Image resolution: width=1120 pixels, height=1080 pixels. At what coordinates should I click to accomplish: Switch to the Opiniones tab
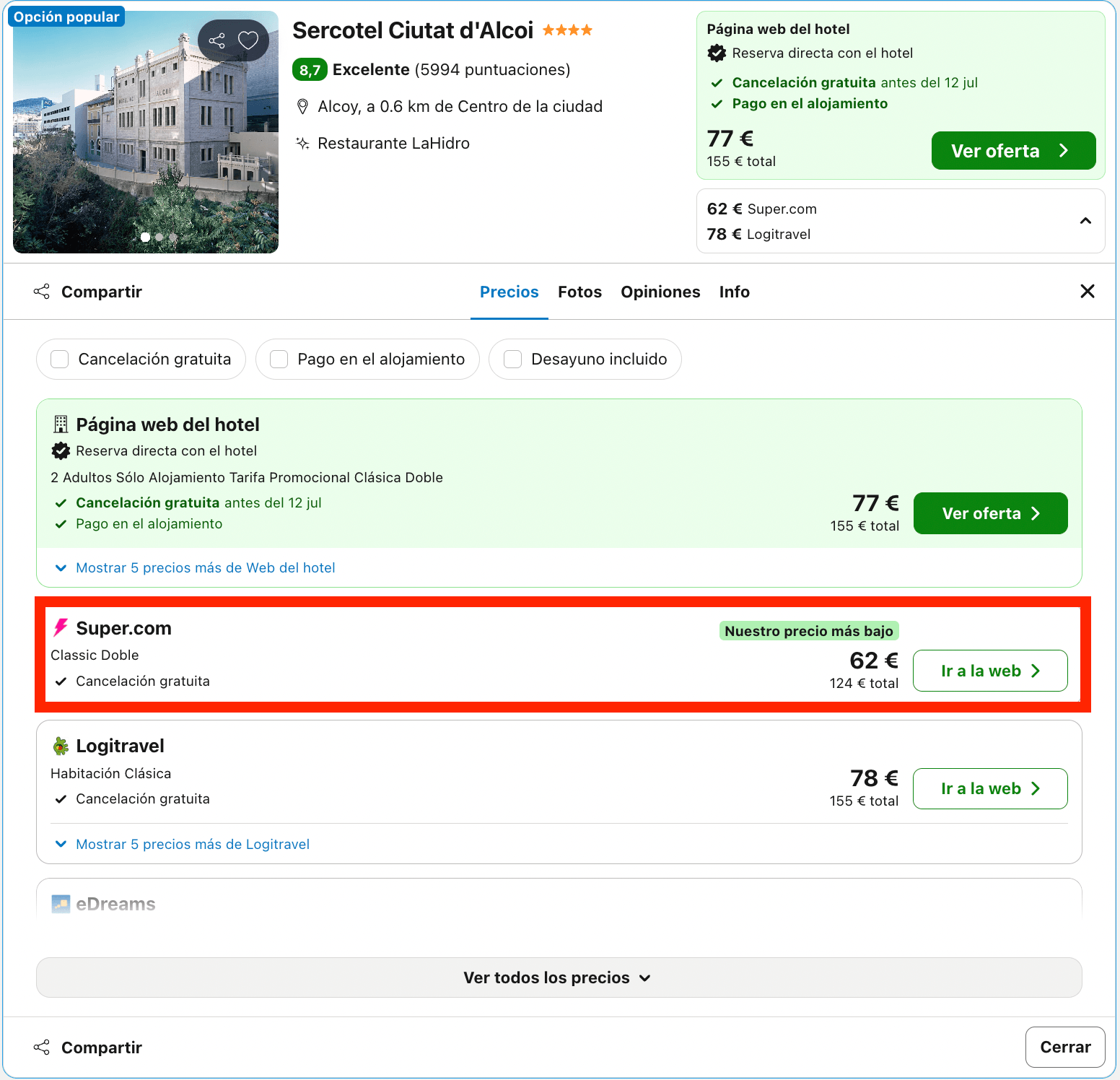tap(660, 292)
